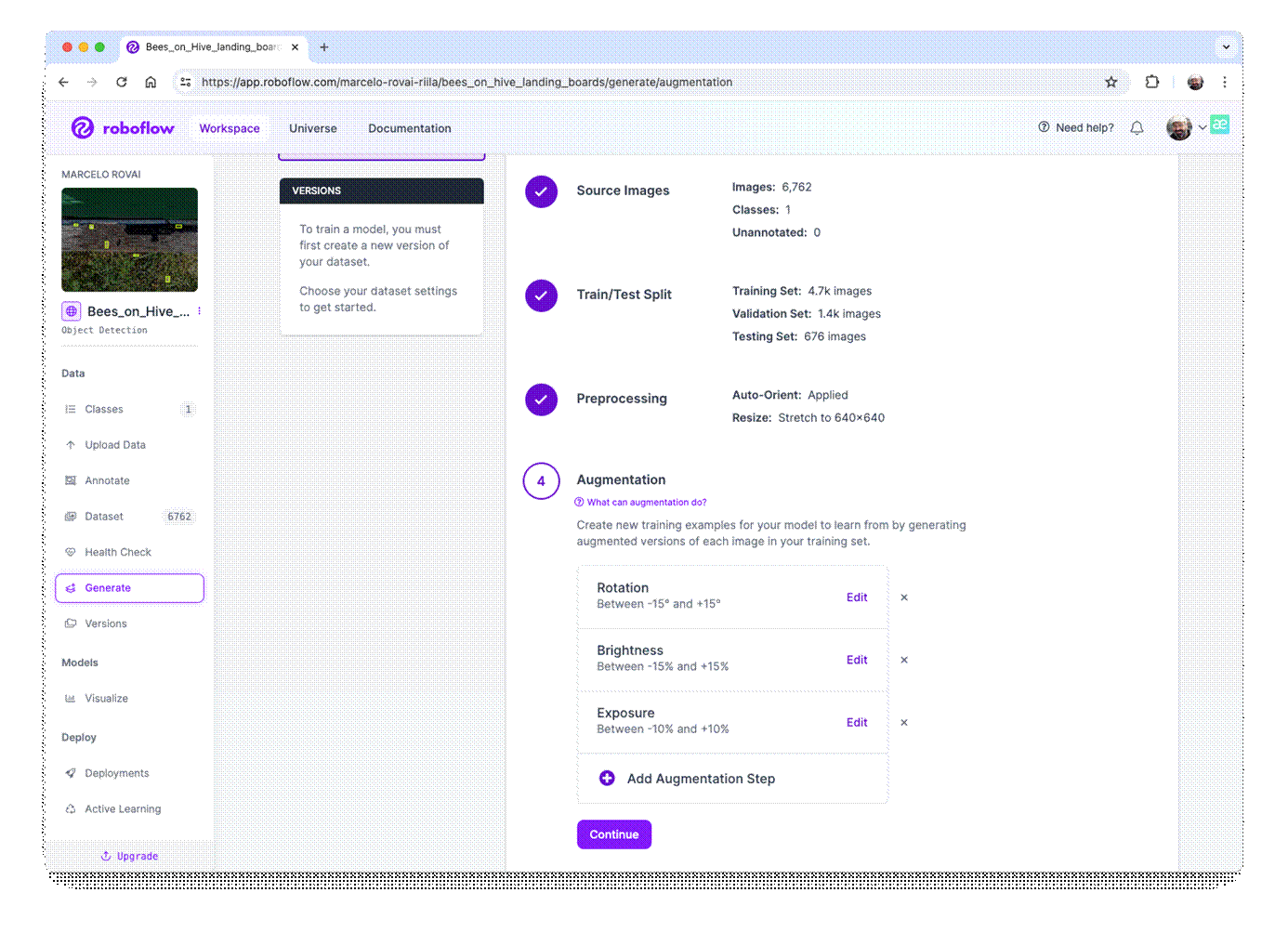Image resolution: width=1288 pixels, height=932 pixels.
Task: Click the Roboflow logo
Action: [x=123, y=128]
